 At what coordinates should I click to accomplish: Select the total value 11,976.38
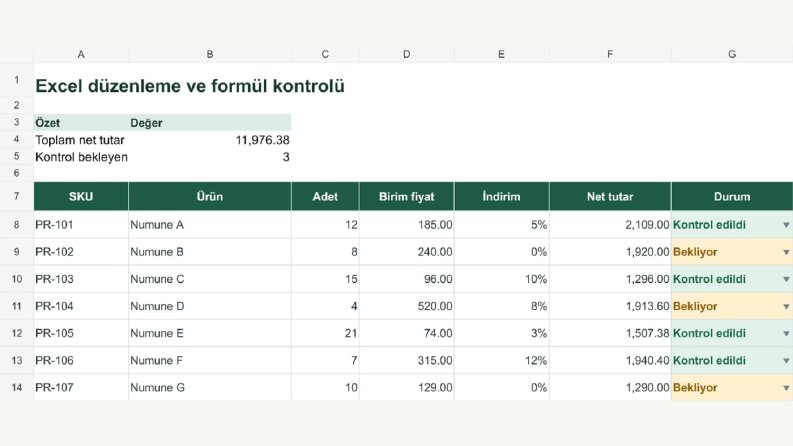coord(210,140)
